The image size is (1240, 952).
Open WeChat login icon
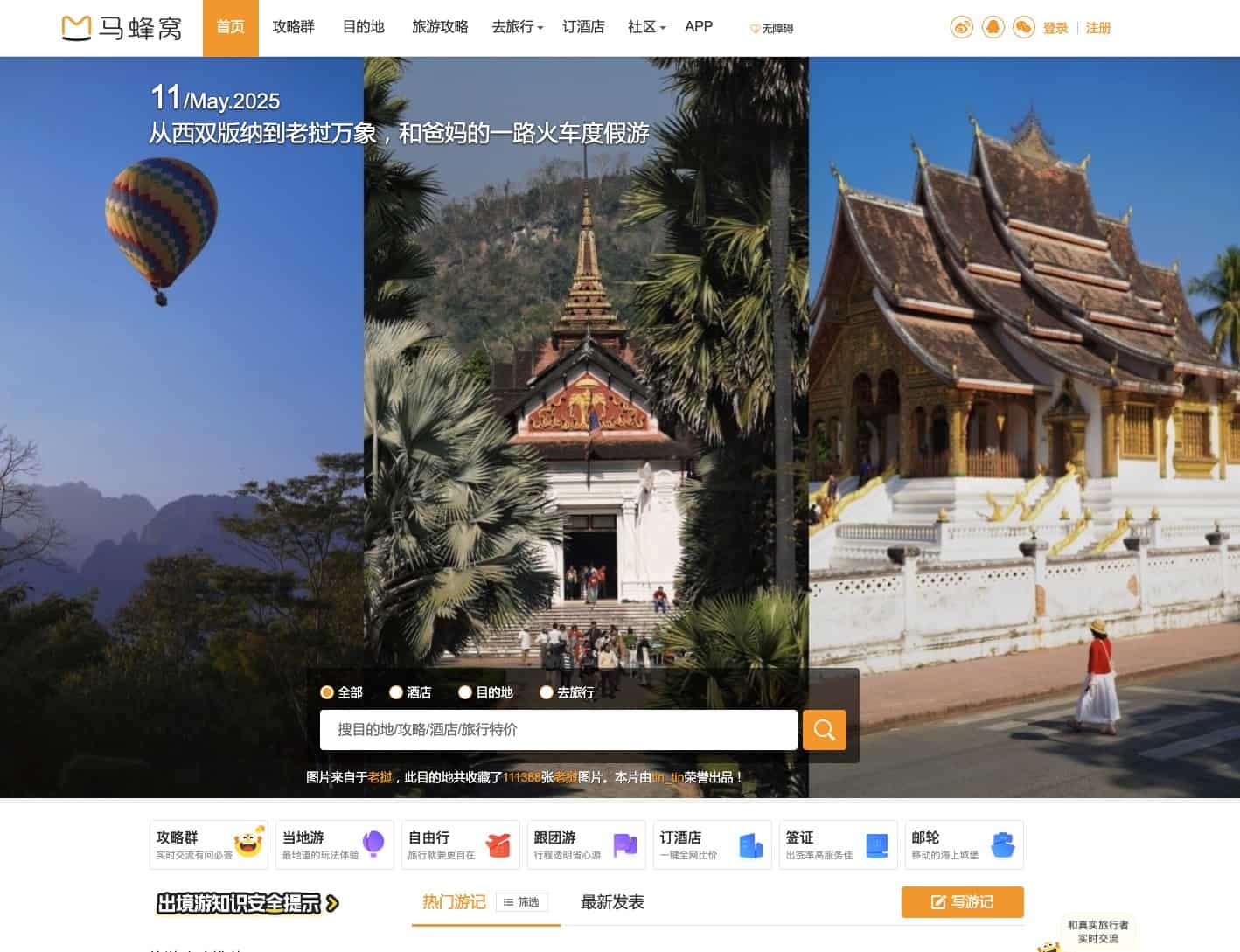1023,28
